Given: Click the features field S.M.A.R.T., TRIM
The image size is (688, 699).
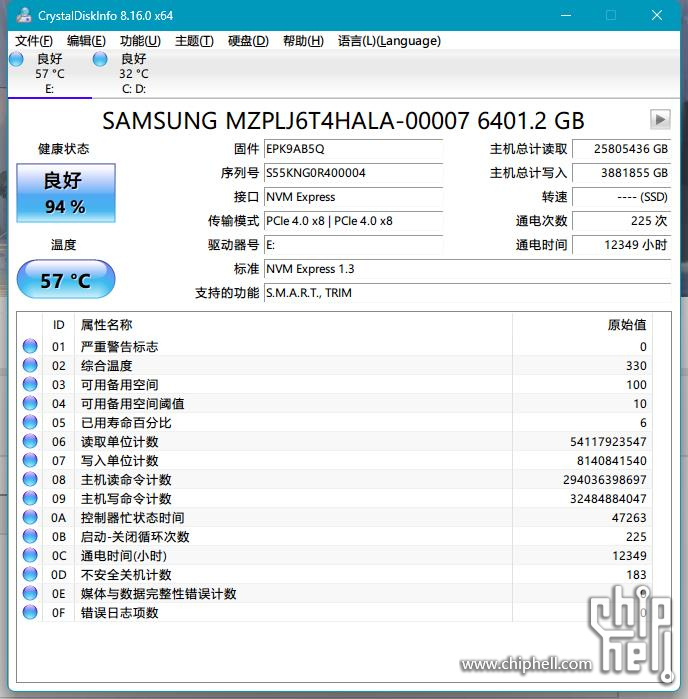Looking at the screenshot, I should [x=467, y=293].
